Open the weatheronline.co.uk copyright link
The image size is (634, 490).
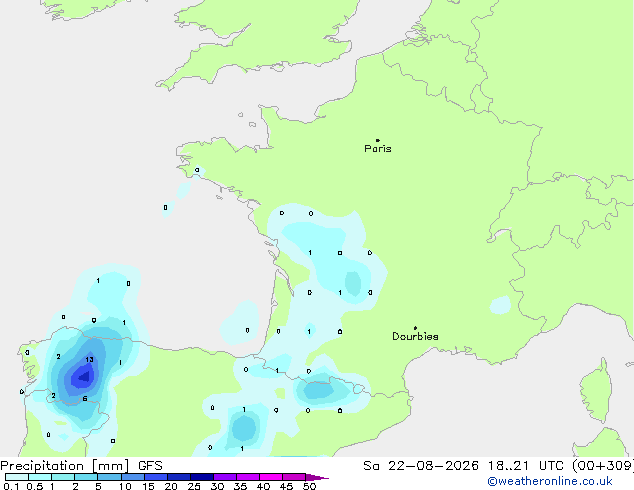coord(549,481)
